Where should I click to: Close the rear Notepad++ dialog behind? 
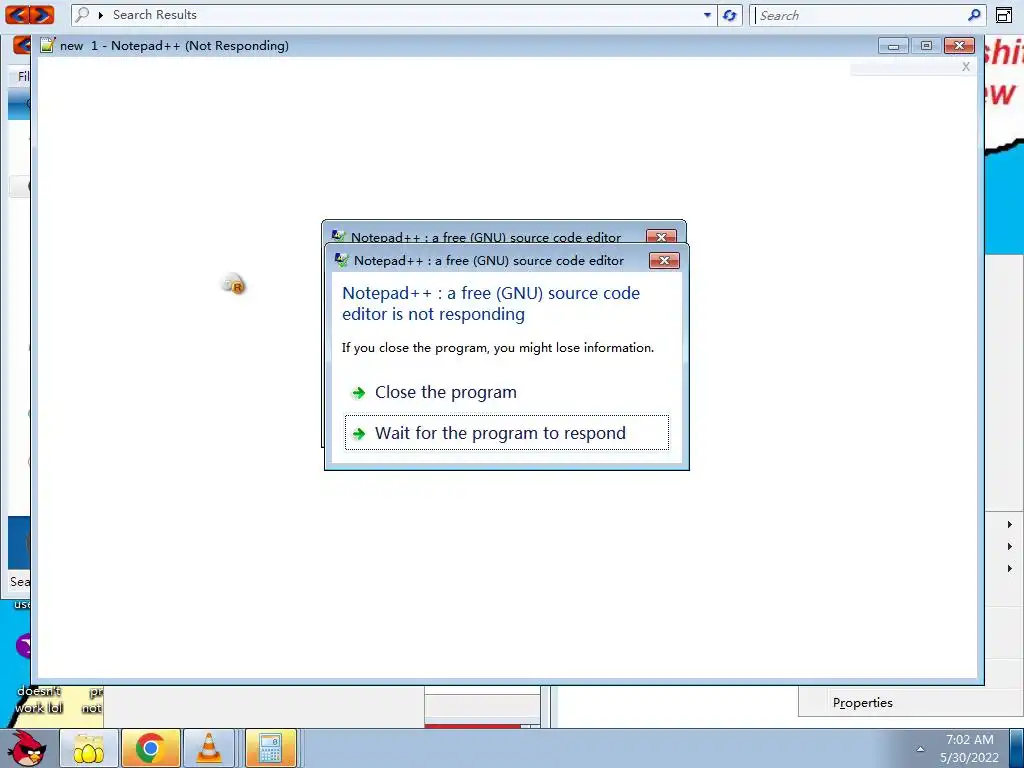coord(661,236)
